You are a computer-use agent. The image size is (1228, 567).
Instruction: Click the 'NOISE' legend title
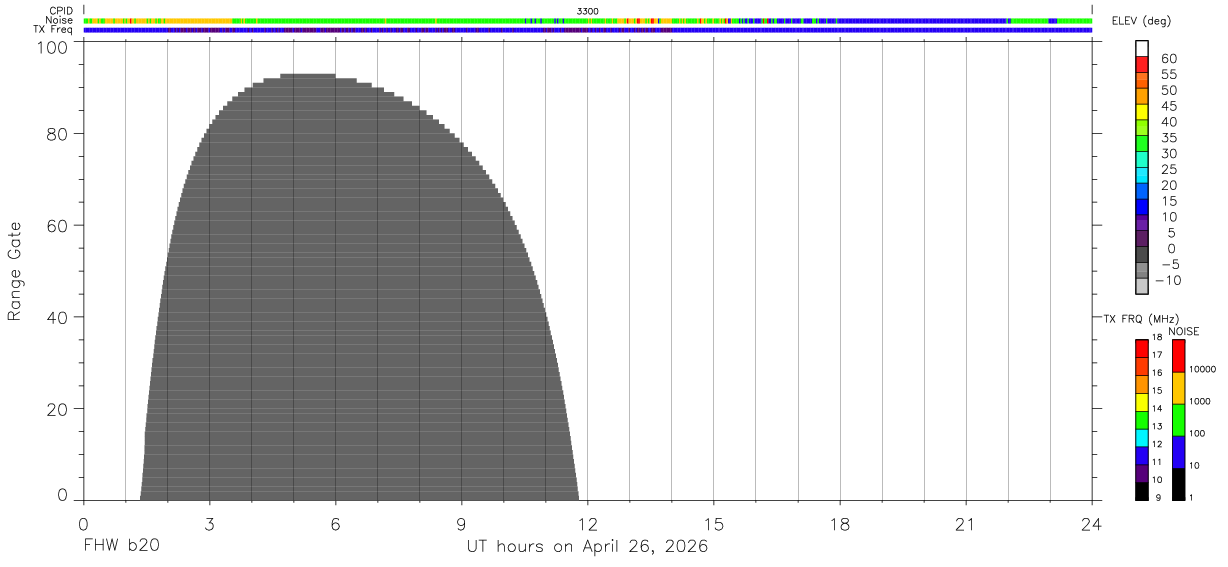(1183, 331)
